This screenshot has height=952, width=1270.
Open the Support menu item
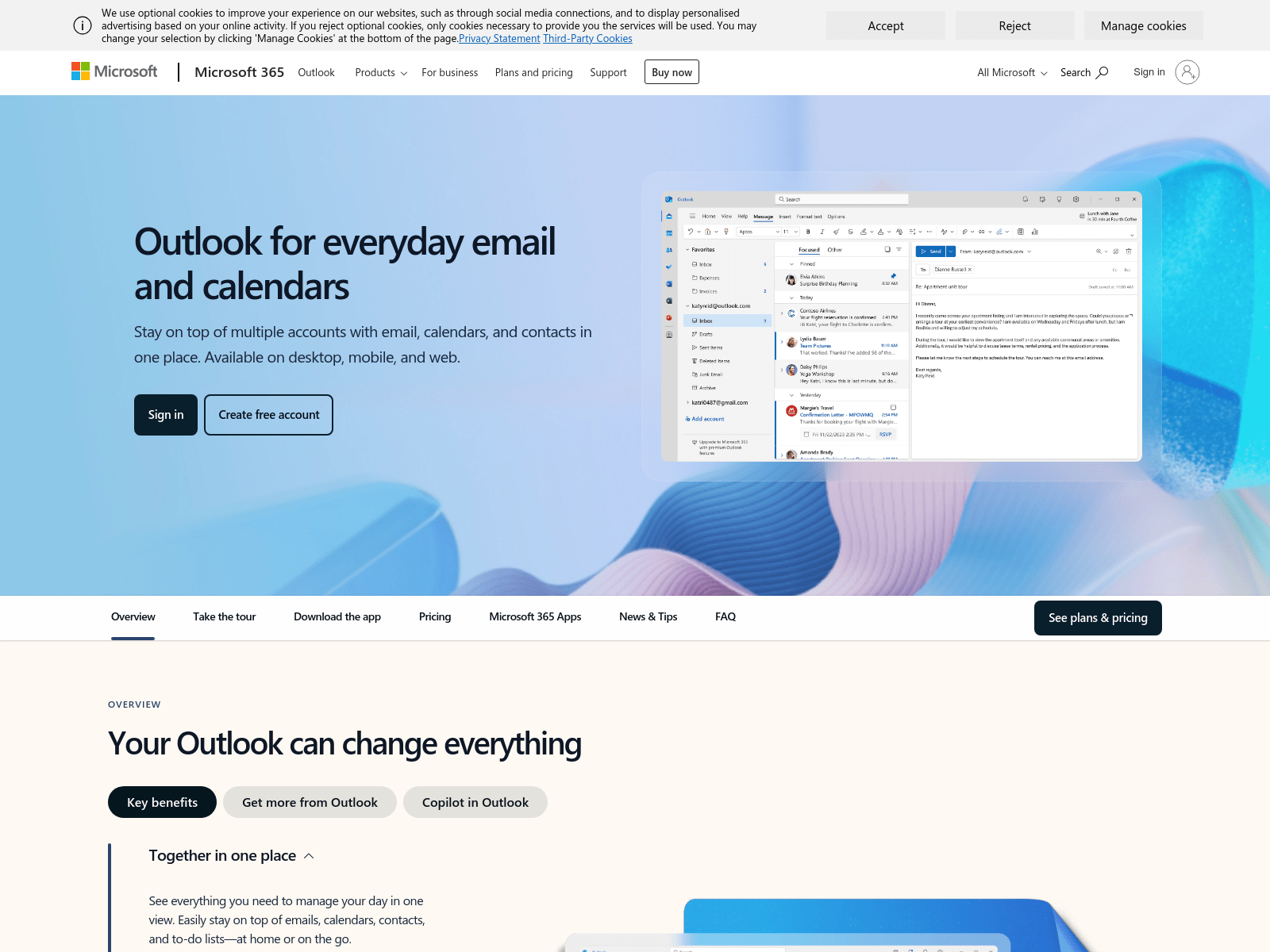pyautogui.click(x=608, y=72)
